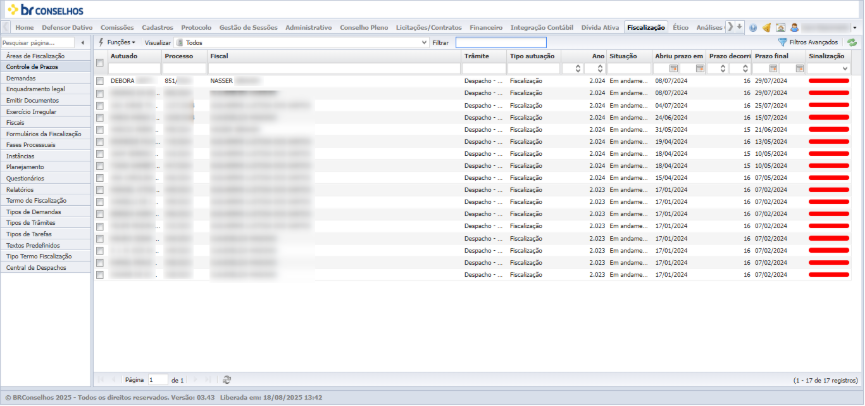The width and height of the screenshot is (865, 406).
Task: Click the second Prazo decorrido spinner
Action: coord(745,68)
